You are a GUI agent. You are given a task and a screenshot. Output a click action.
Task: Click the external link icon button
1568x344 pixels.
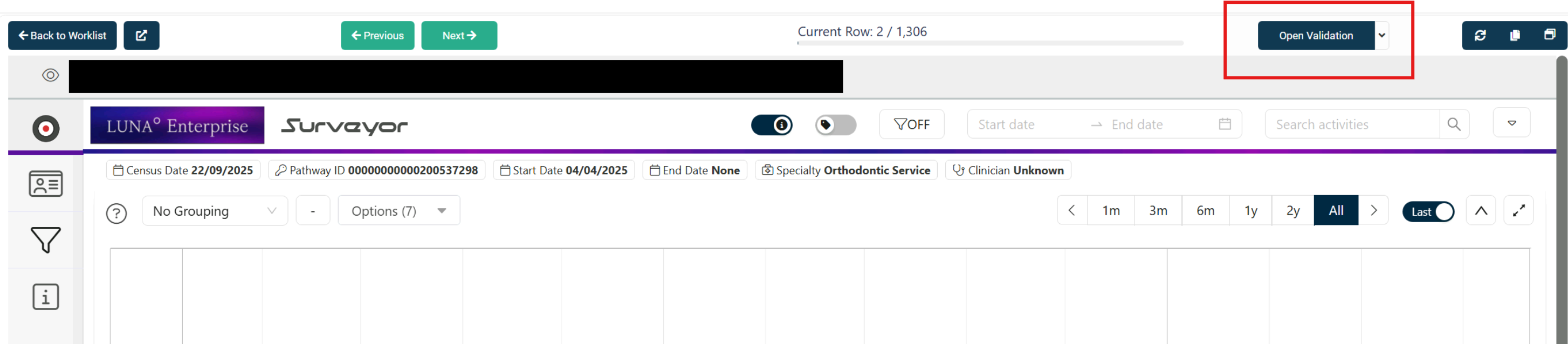click(141, 35)
